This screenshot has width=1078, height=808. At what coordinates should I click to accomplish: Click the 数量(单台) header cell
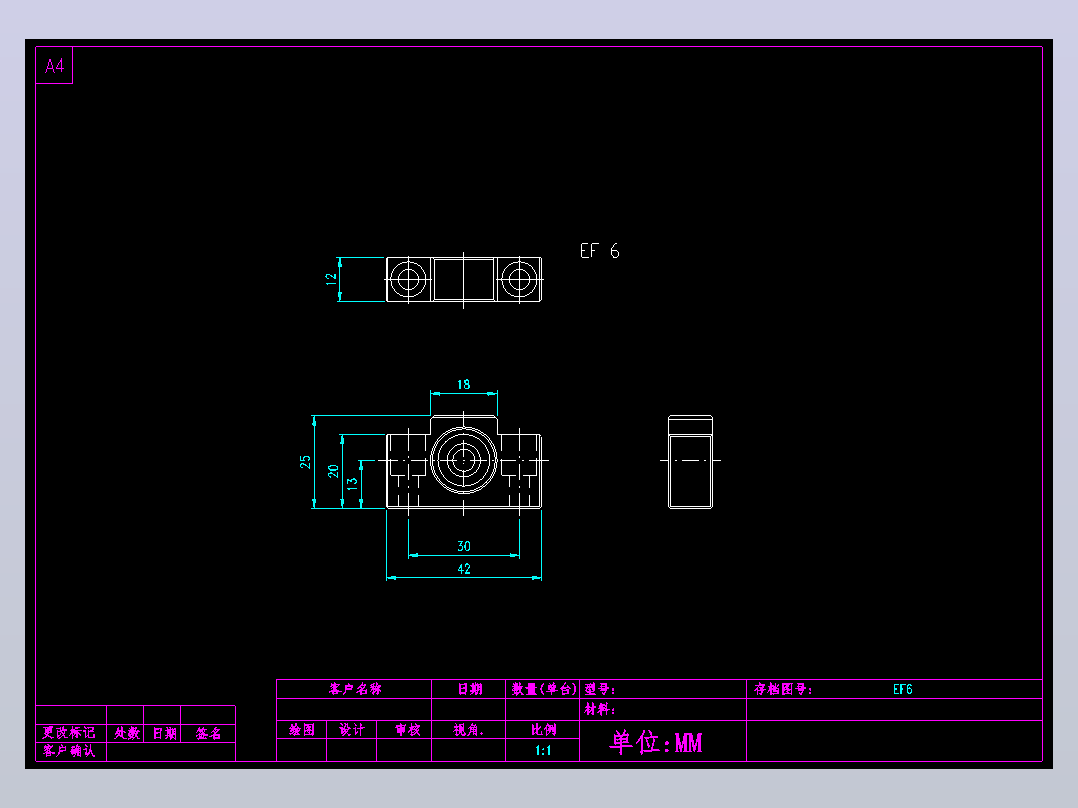(543, 689)
